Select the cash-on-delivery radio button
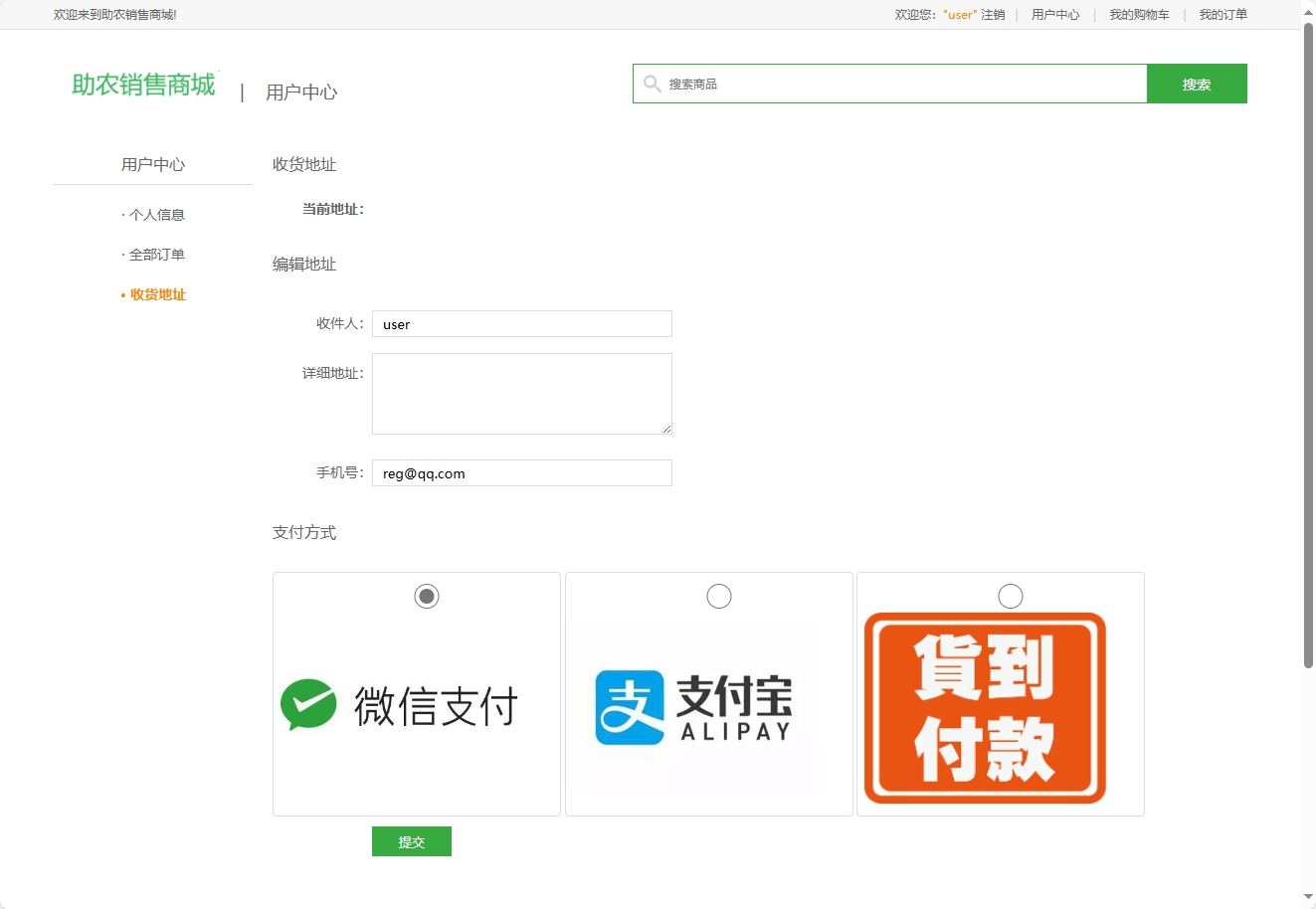Screen dimensions: 1316x909 click(x=1010, y=596)
